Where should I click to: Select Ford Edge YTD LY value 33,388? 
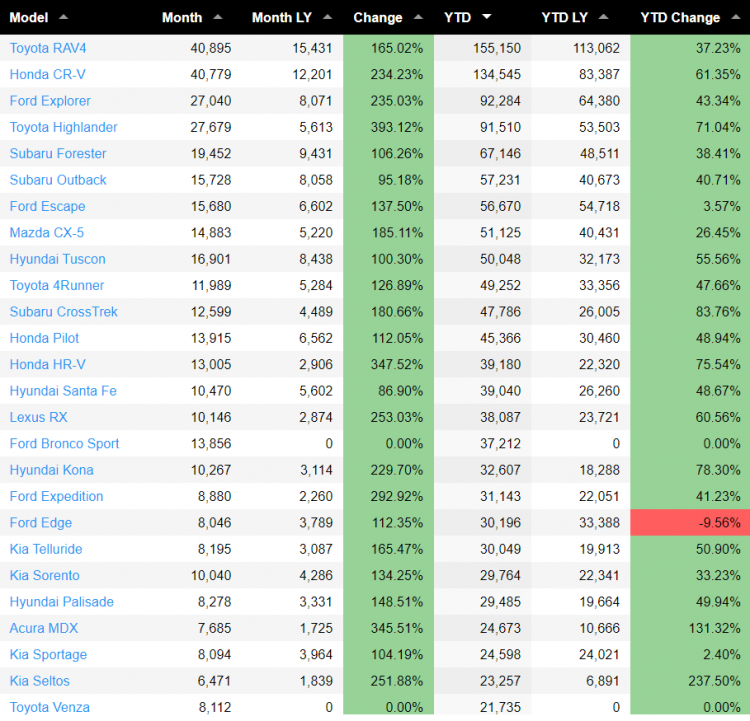599,522
